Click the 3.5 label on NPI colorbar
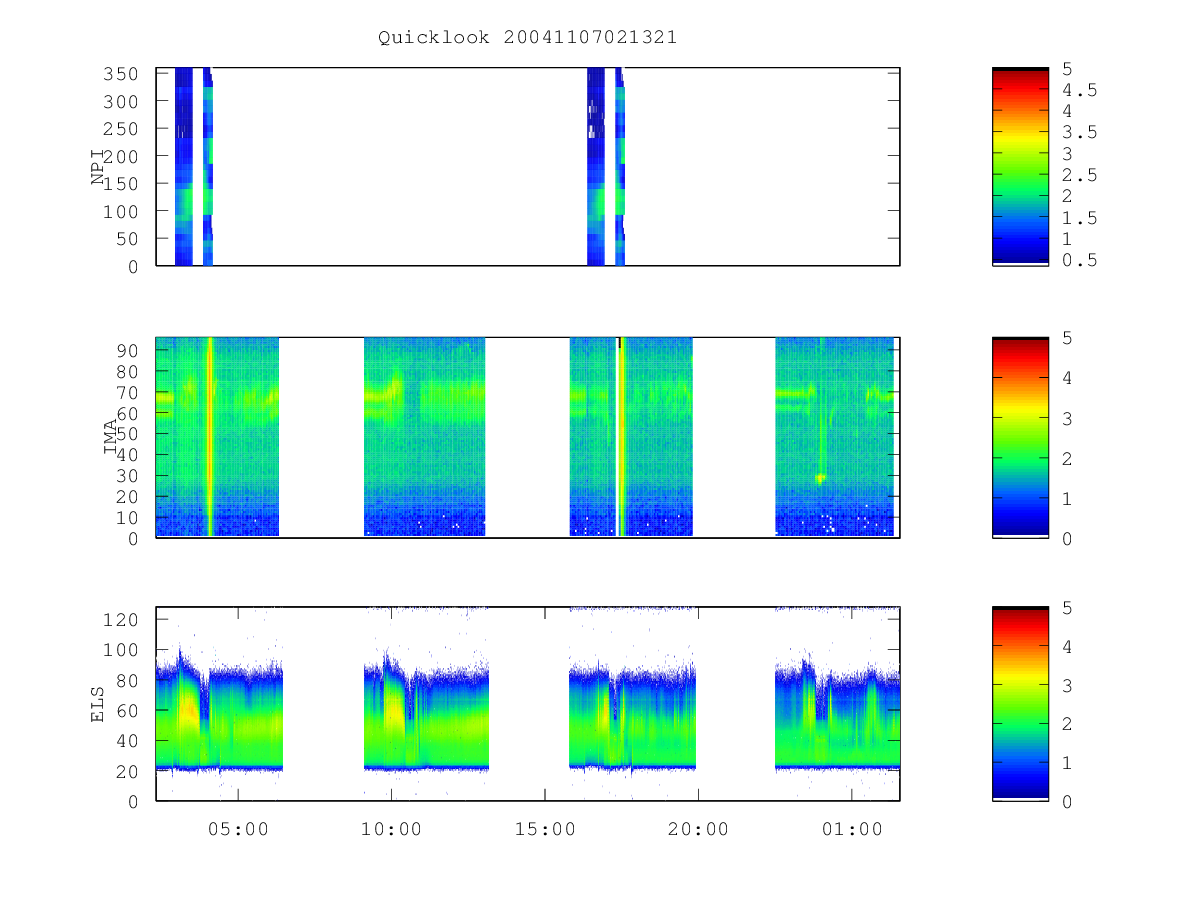Image resolution: width=1200 pixels, height=900 pixels. (1079, 132)
